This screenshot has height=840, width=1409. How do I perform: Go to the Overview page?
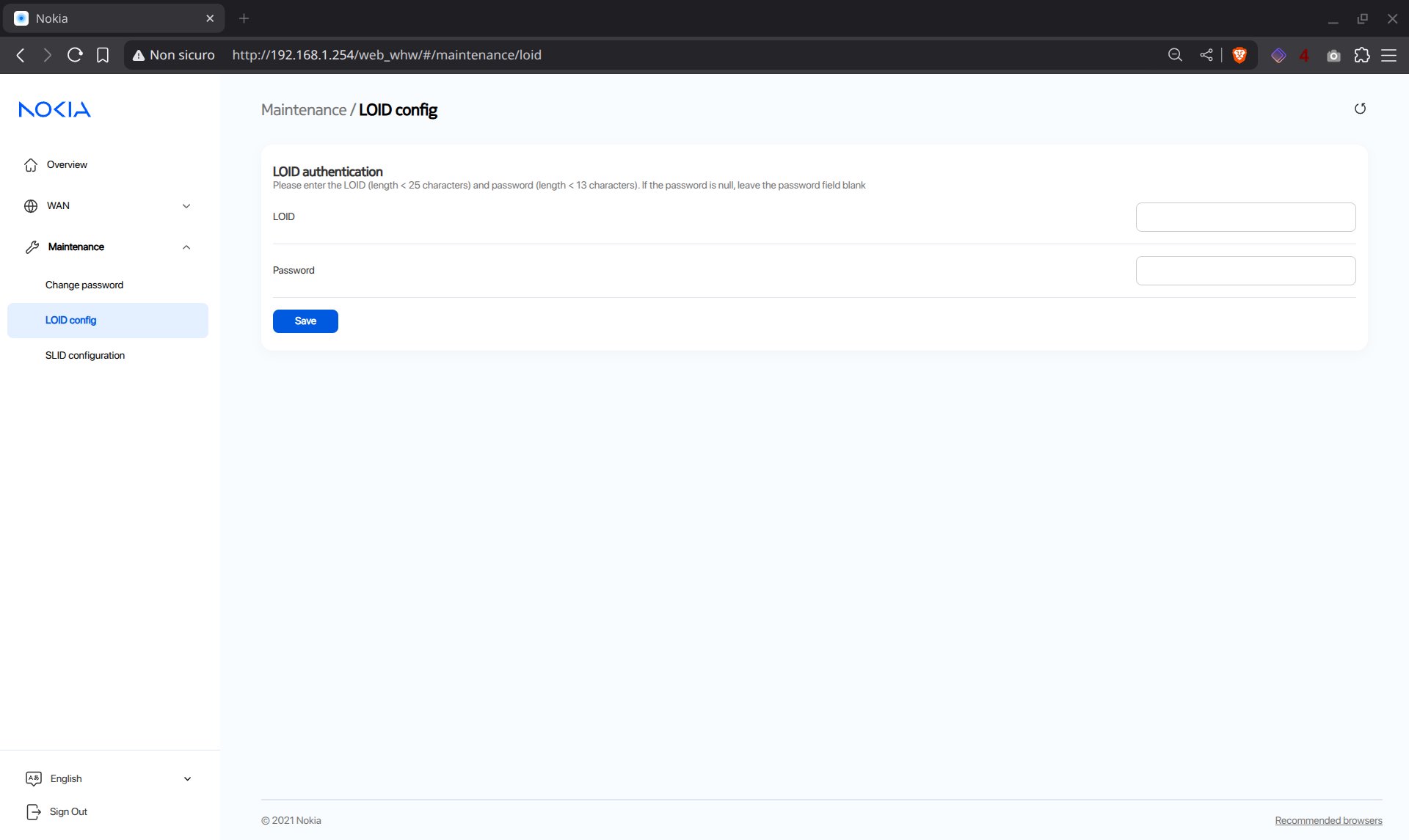(67, 165)
